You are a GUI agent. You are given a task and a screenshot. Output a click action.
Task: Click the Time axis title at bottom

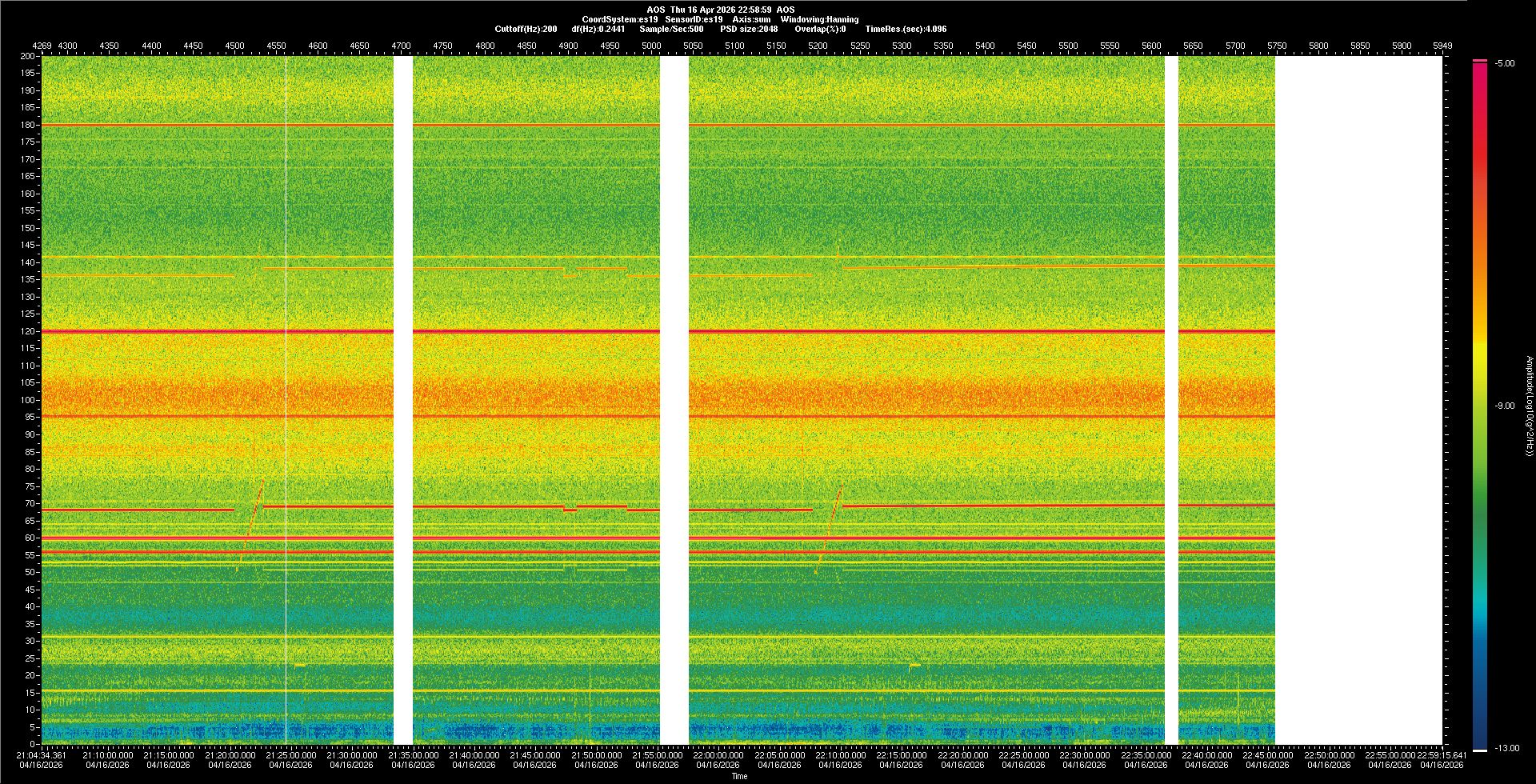pos(739,776)
